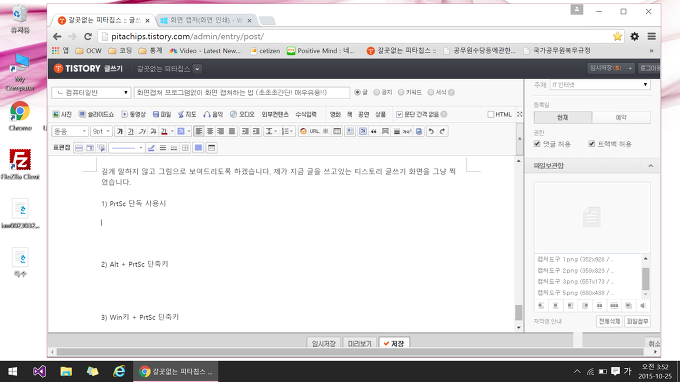Screen dimensions: 680x382
Task: Toggle fullscreen editor next to HTML
Action: (x=520, y=114)
